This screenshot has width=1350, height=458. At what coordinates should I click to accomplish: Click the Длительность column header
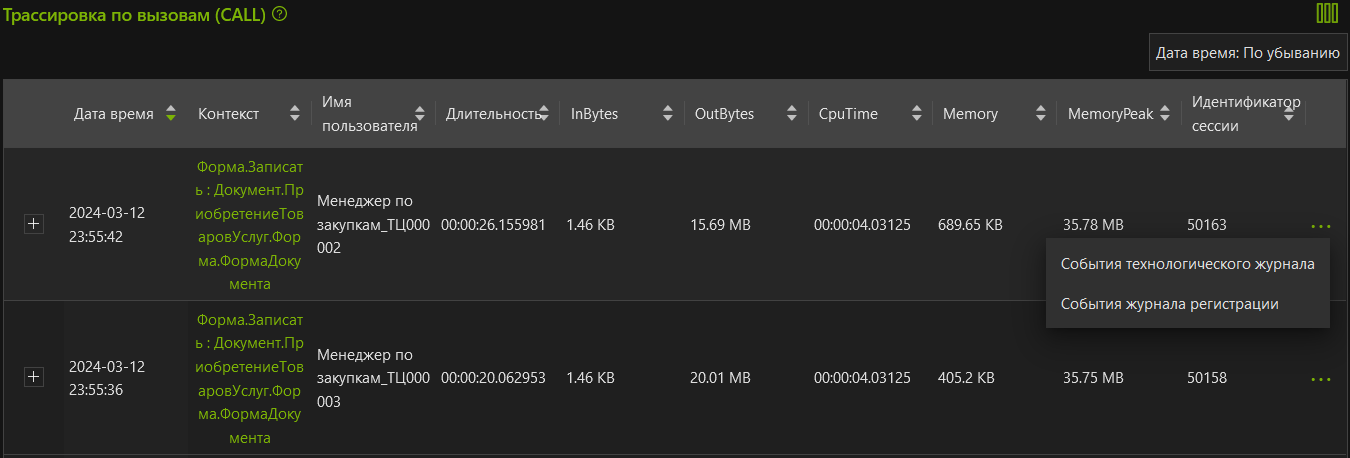(492, 114)
